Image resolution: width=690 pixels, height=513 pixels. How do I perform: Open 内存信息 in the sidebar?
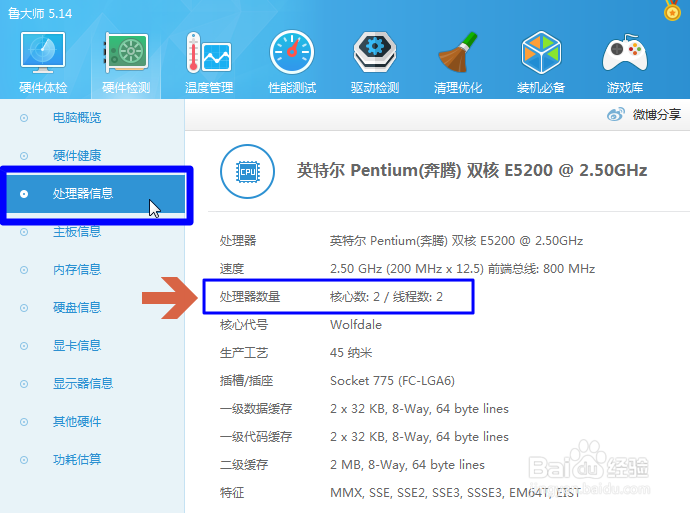(x=77, y=269)
